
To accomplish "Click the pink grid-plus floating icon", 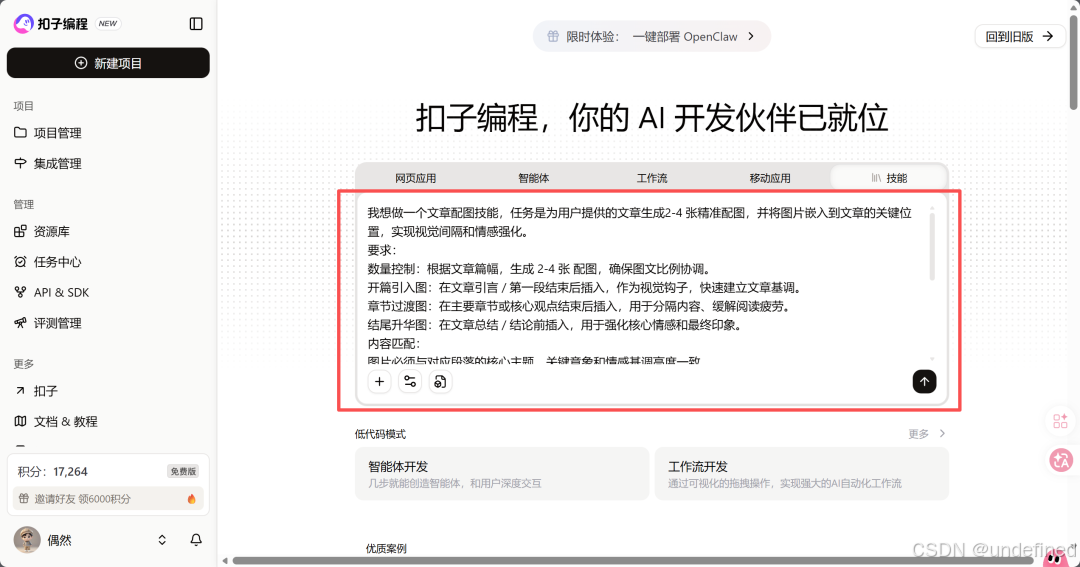I will tap(1061, 421).
